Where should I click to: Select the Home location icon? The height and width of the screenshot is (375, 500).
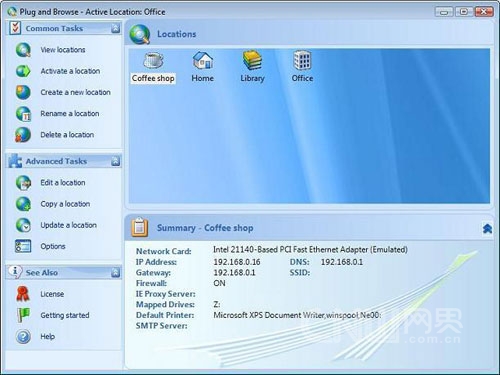coord(203,60)
